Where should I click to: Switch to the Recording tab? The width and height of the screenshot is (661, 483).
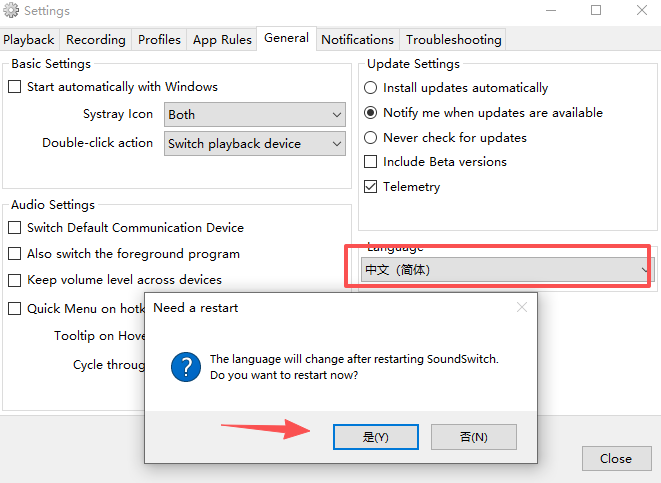(x=96, y=40)
